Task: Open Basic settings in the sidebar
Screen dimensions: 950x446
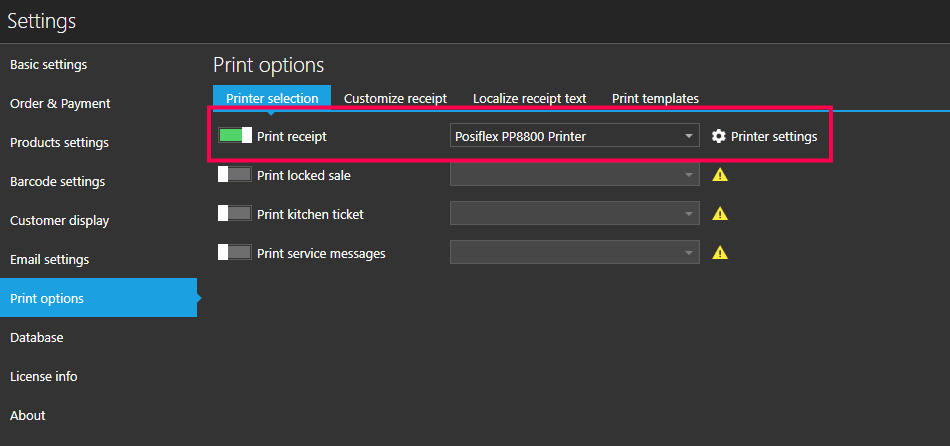Action: 48,65
